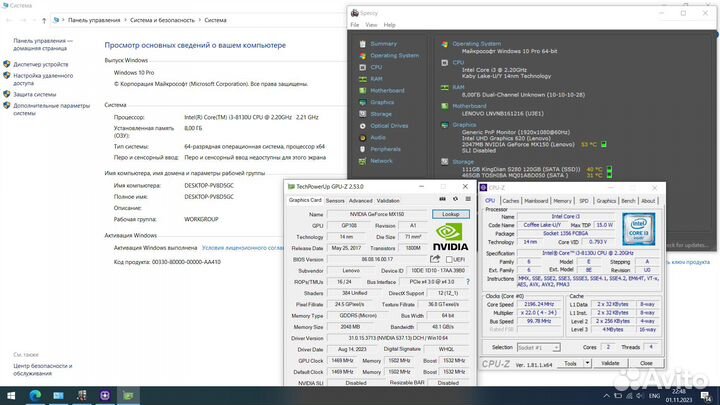Viewport: 720px width, 405px height.
Task: Click the RAM heading icon in Speccy summary
Action: [444, 87]
